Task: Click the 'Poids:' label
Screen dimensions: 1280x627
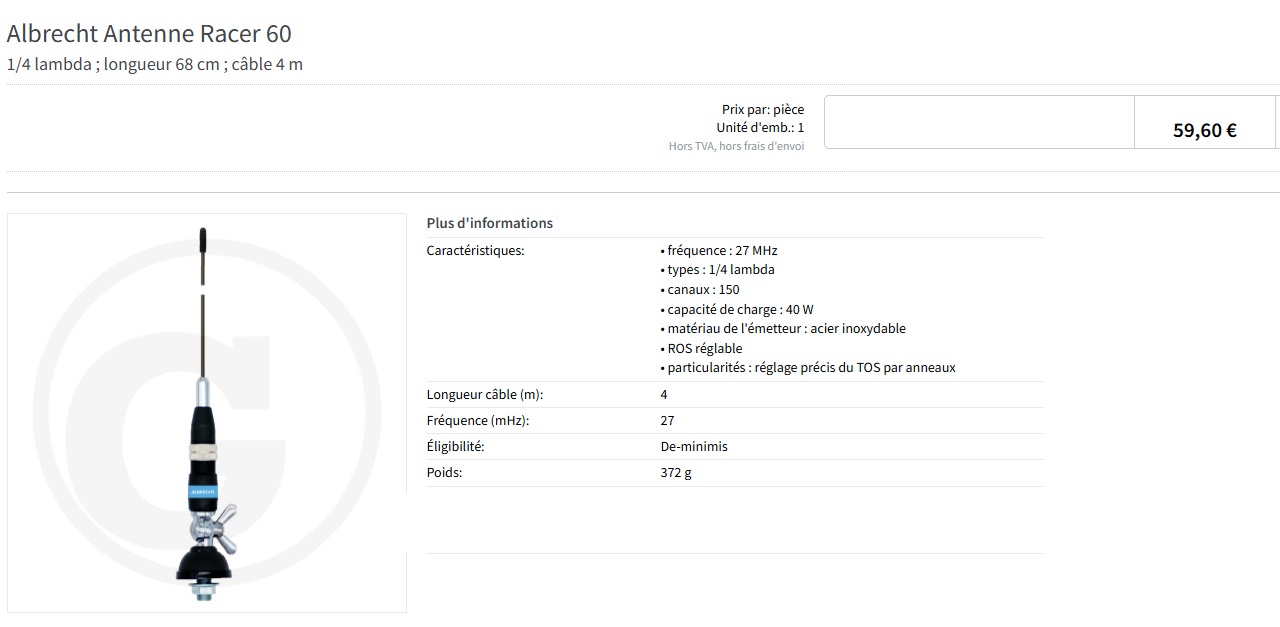Action: coord(444,472)
